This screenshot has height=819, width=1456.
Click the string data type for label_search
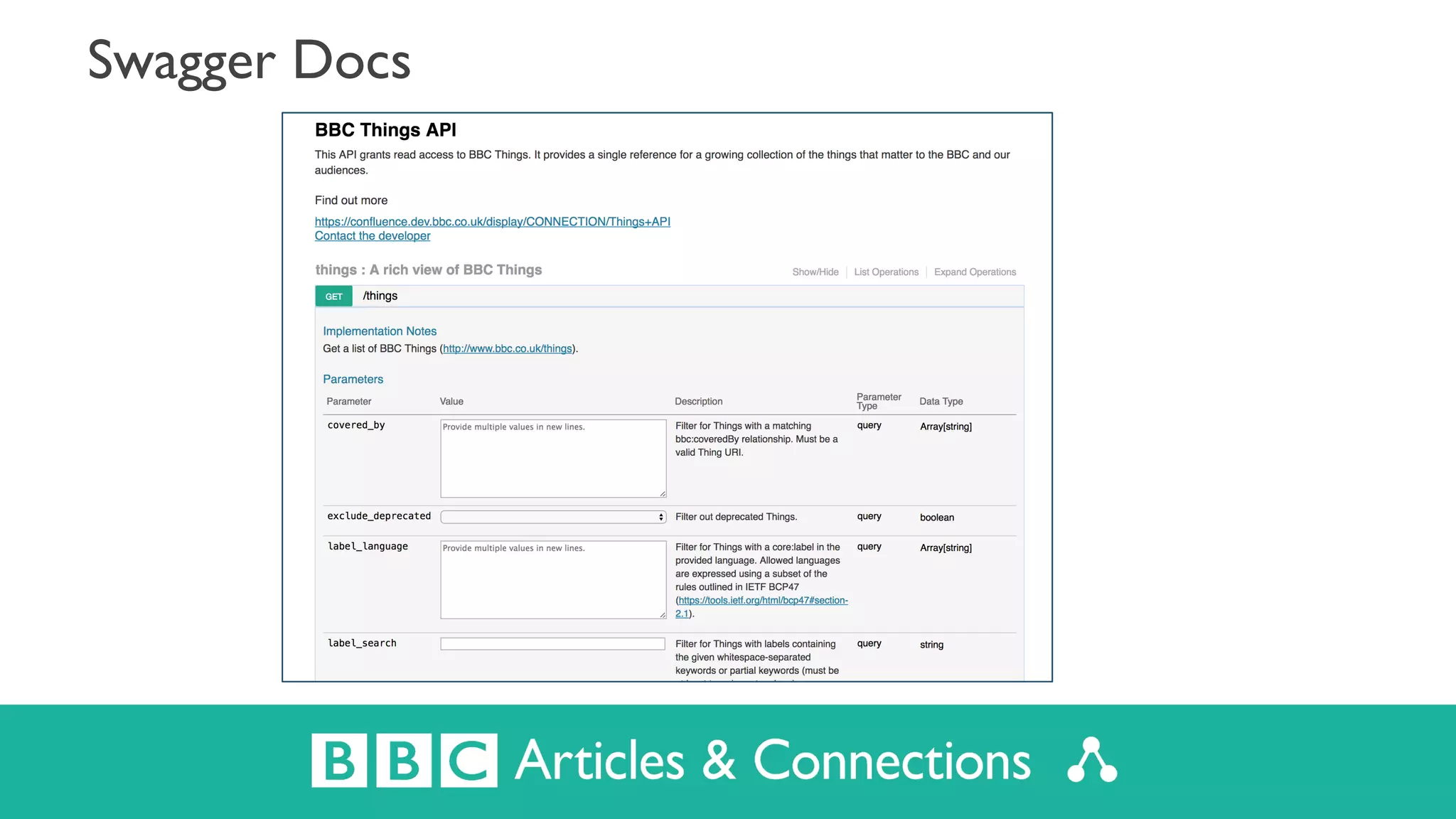click(x=931, y=645)
